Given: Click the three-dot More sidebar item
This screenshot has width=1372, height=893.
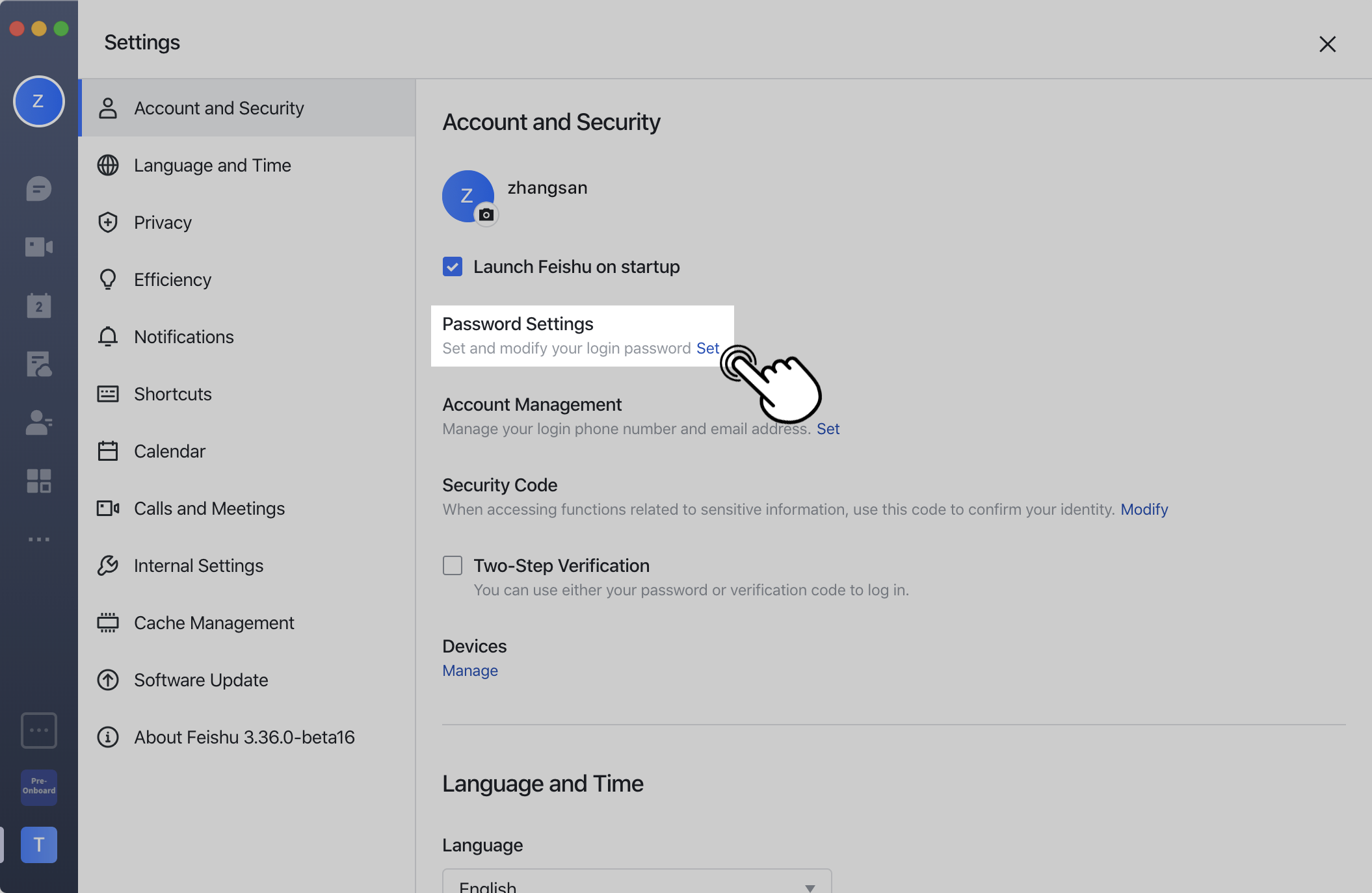Looking at the screenshot, I should click(x=38, y=539).
